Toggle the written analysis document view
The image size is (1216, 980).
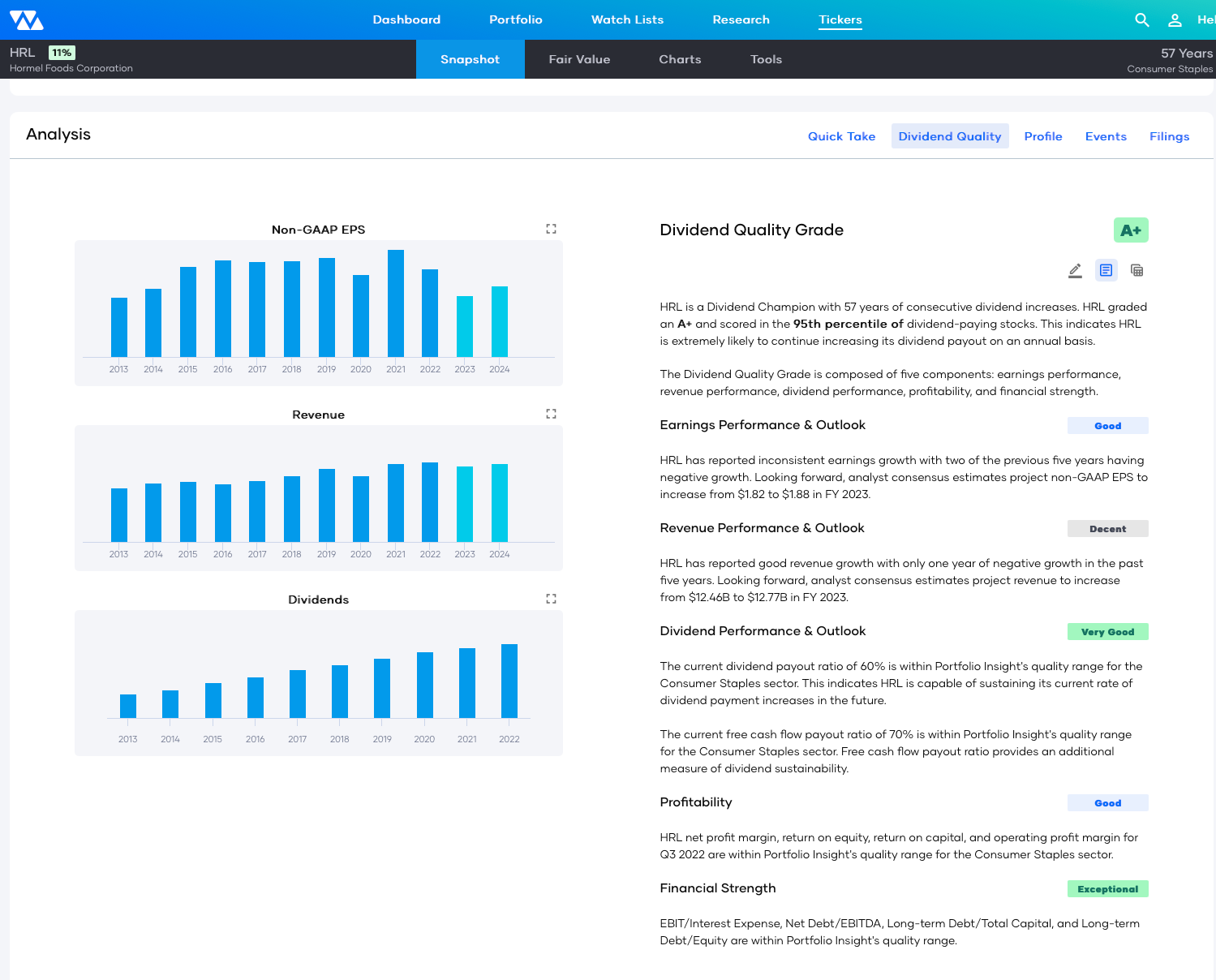click(x=1106, y=270)
